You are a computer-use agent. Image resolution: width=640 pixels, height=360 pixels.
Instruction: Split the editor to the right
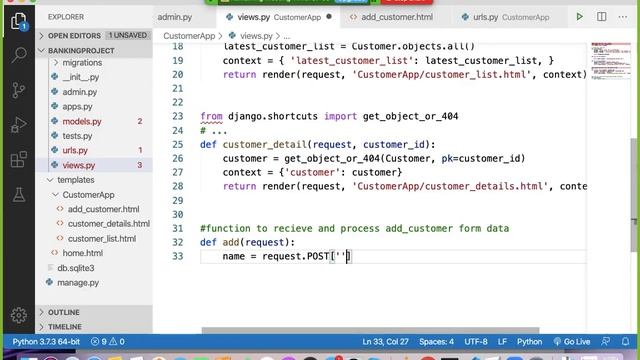[x=601, y=17]
